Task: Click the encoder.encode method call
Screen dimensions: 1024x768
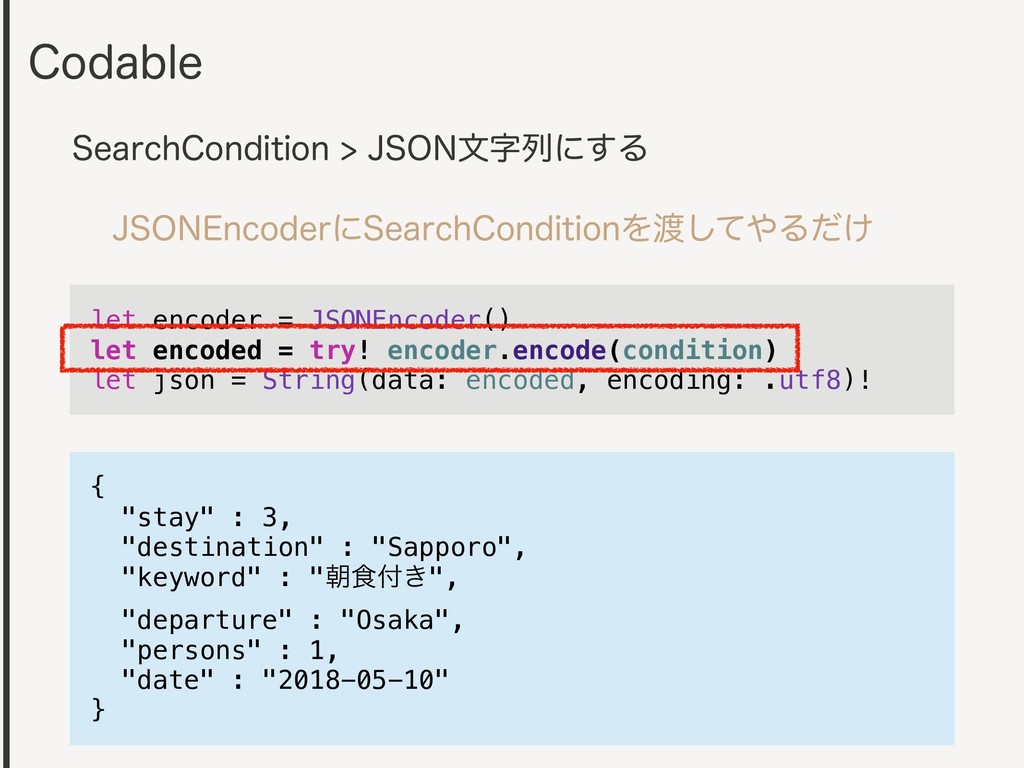Action: coord(496,351)
